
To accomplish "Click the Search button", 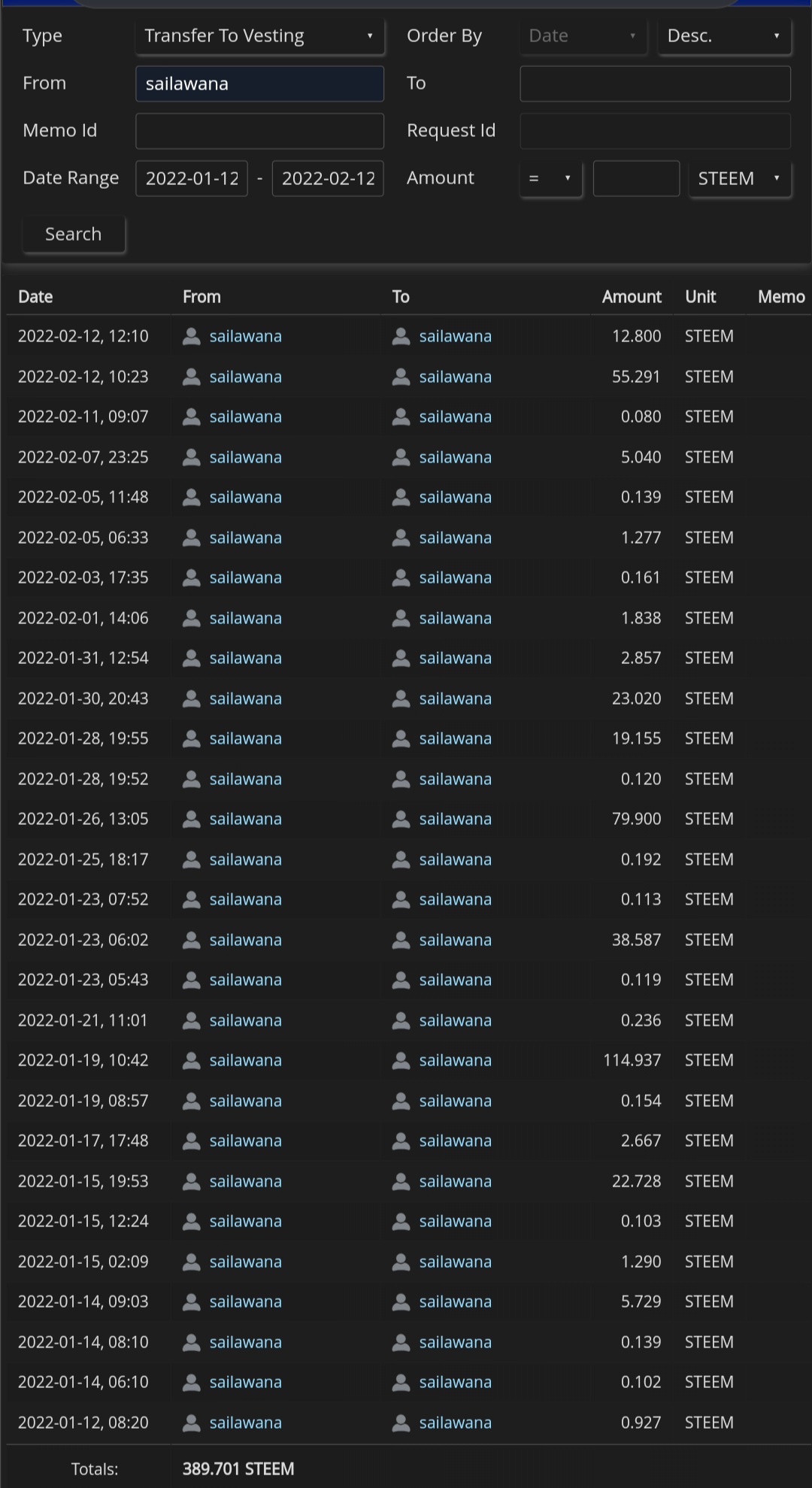I will point(73,235).
